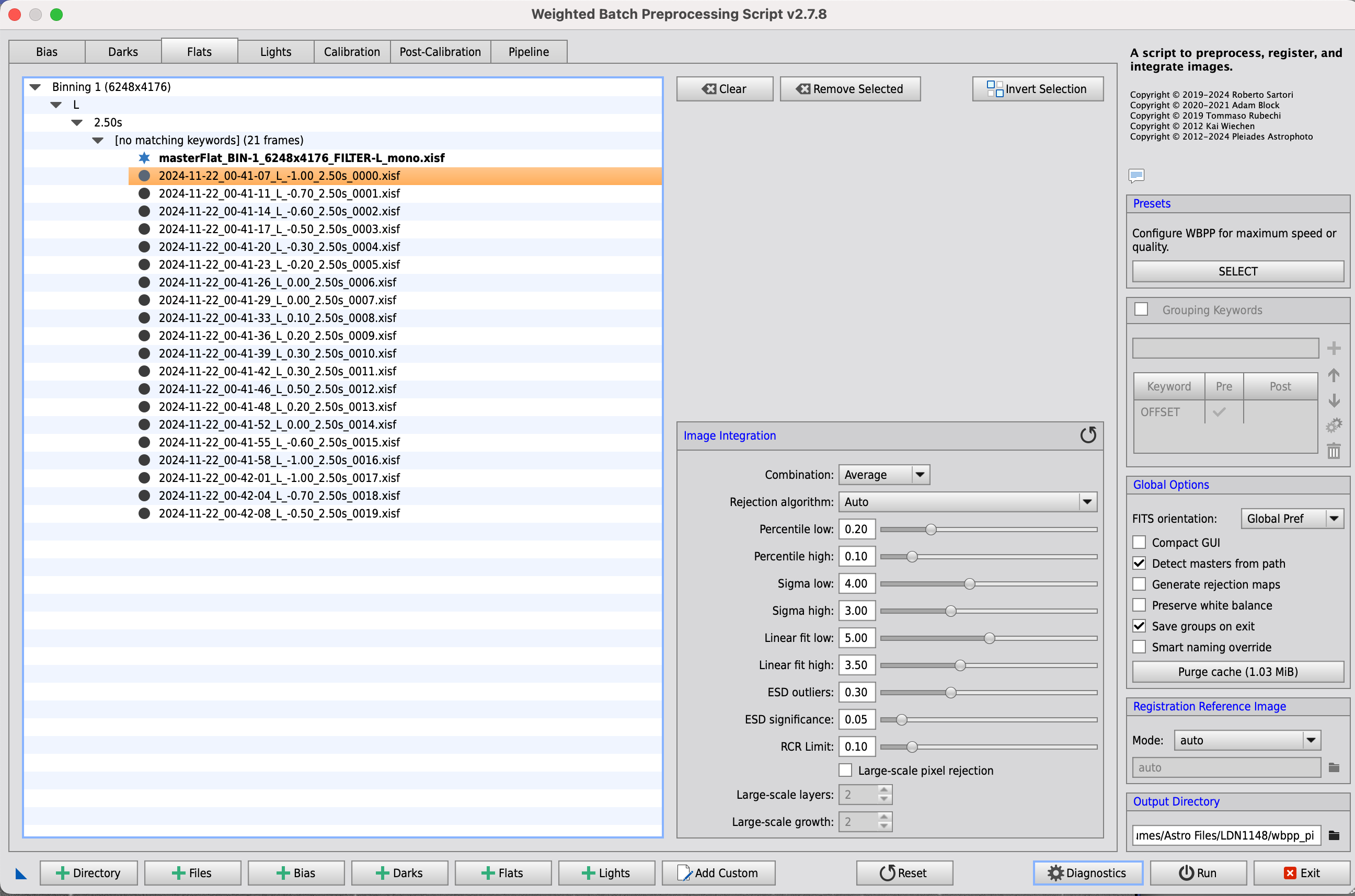Open the Rejection algorithm dropdown
This screenshot has width=1355, height=896.
[968, 502]
